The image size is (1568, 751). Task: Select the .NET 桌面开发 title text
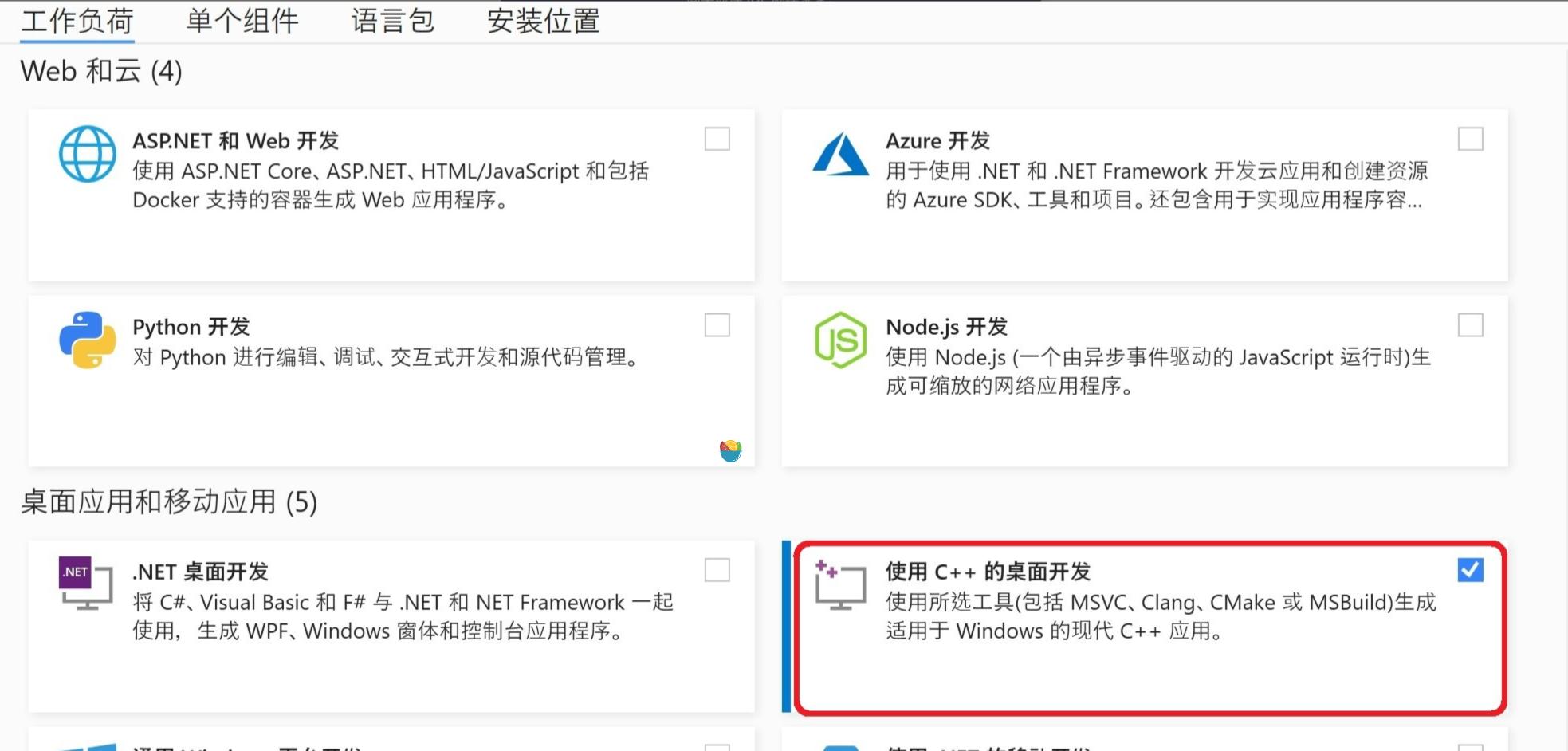(x=201, y=572)
